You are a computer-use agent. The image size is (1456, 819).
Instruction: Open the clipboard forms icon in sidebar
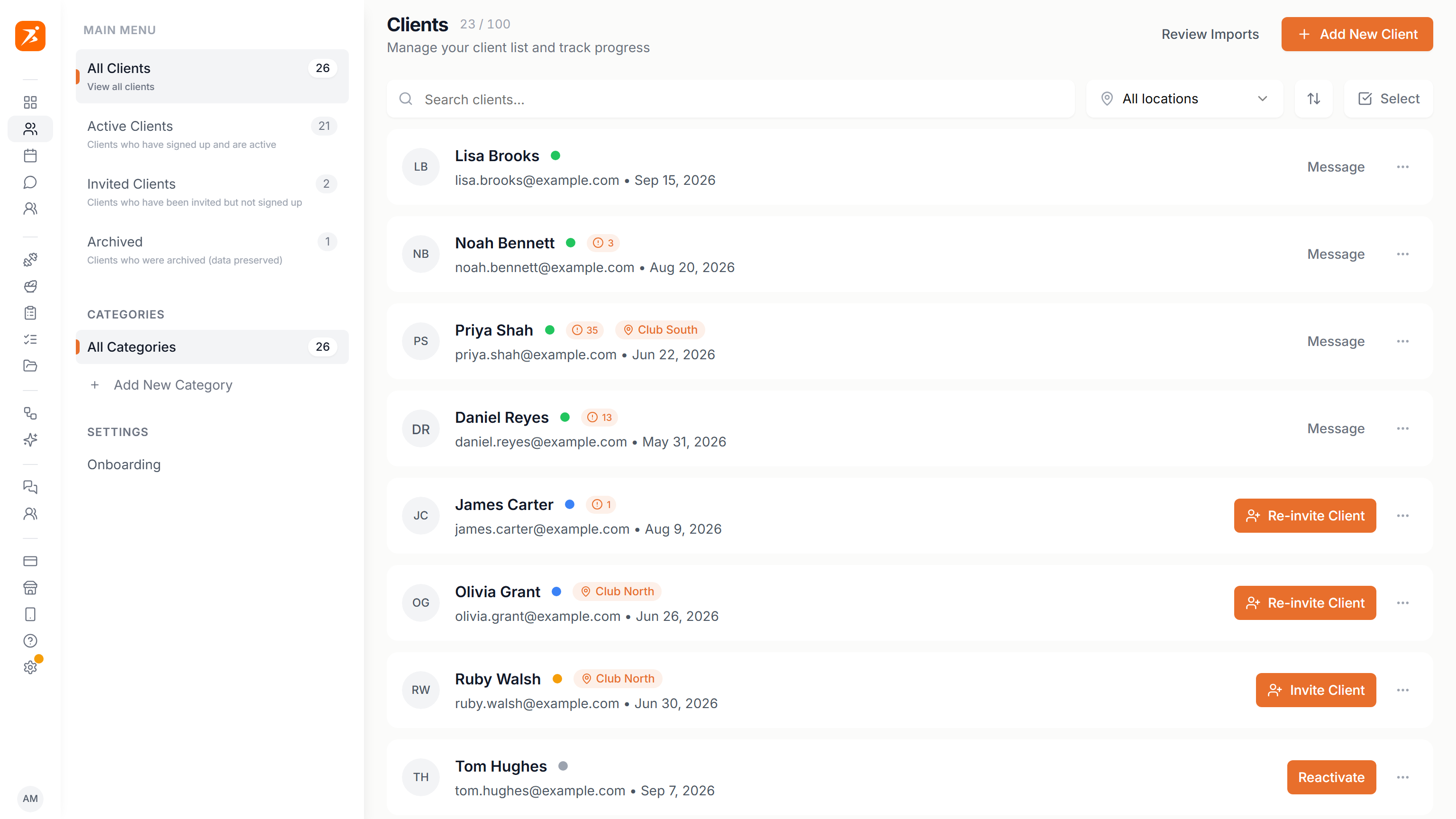pos(30,312)
